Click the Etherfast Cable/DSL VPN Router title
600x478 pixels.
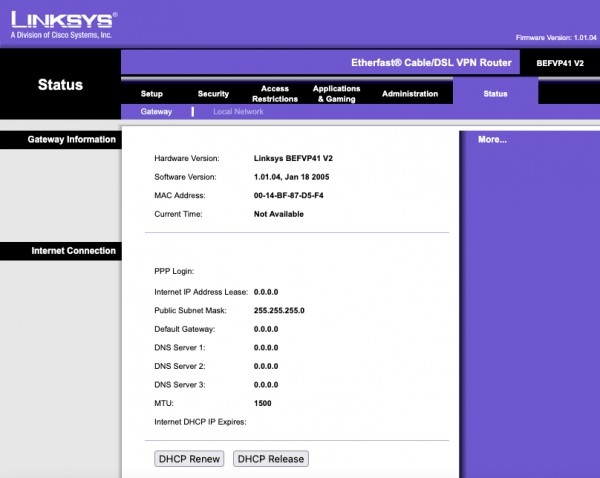pos(431,63)
